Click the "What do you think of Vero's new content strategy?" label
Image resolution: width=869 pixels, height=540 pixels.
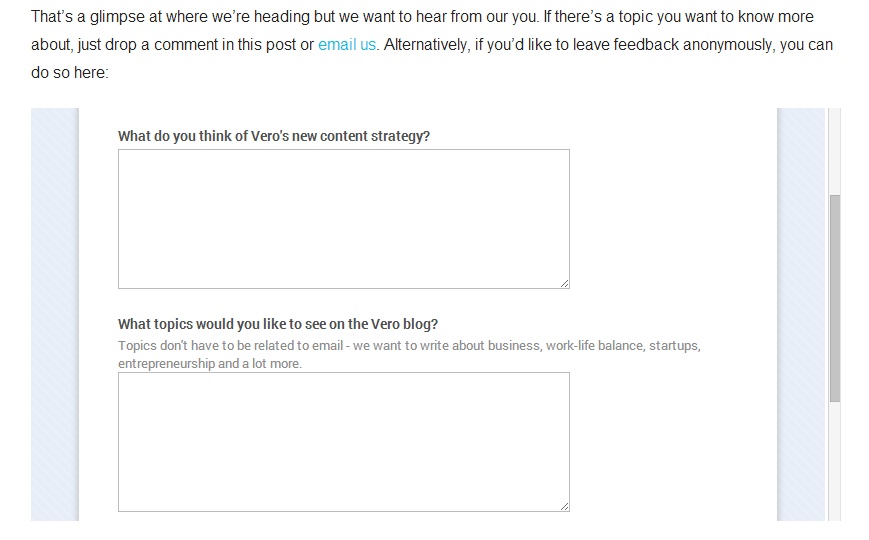(274, 136)
